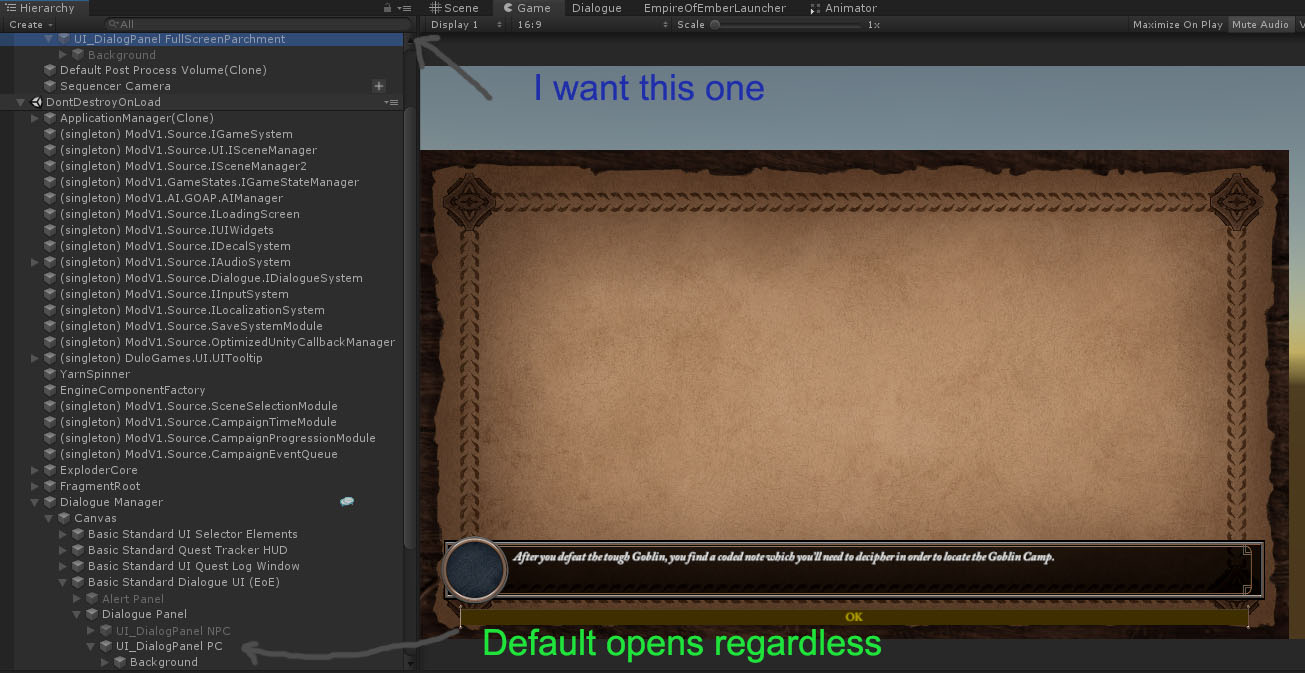
Task: Click the cube icon of ExploderCore
Action: (50, 470)
